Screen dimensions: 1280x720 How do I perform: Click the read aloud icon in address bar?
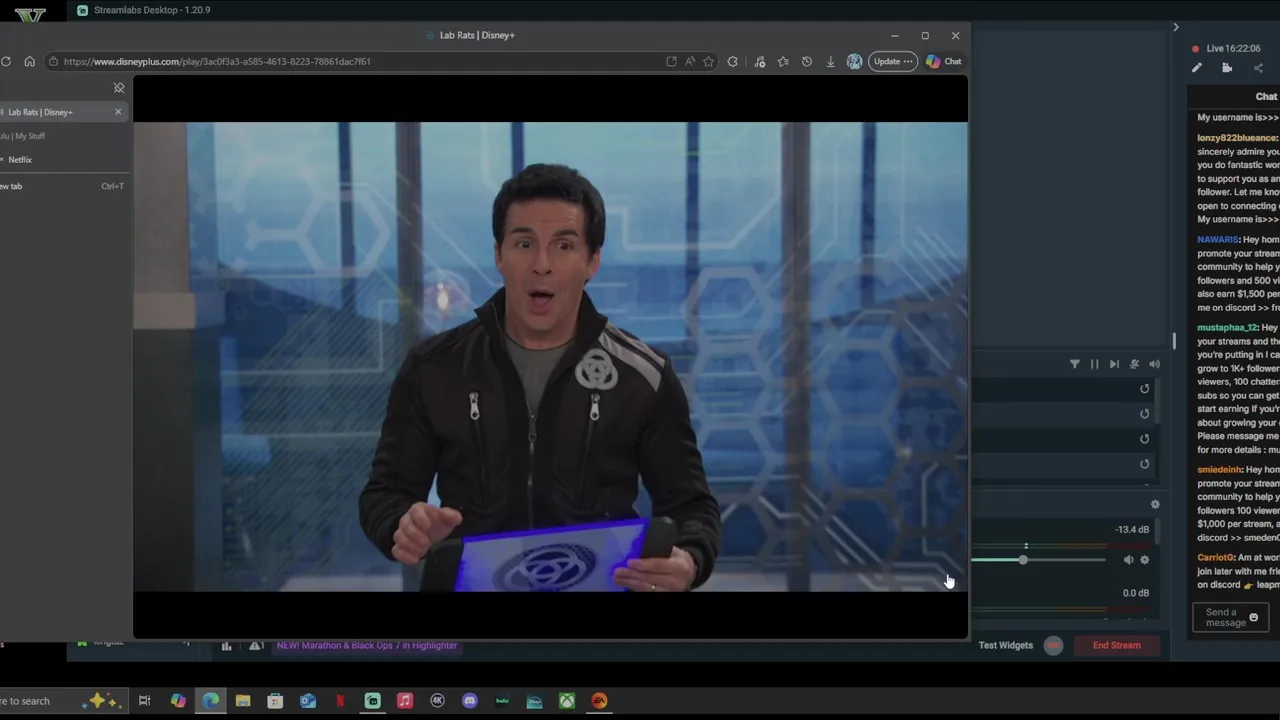[690, 61]
